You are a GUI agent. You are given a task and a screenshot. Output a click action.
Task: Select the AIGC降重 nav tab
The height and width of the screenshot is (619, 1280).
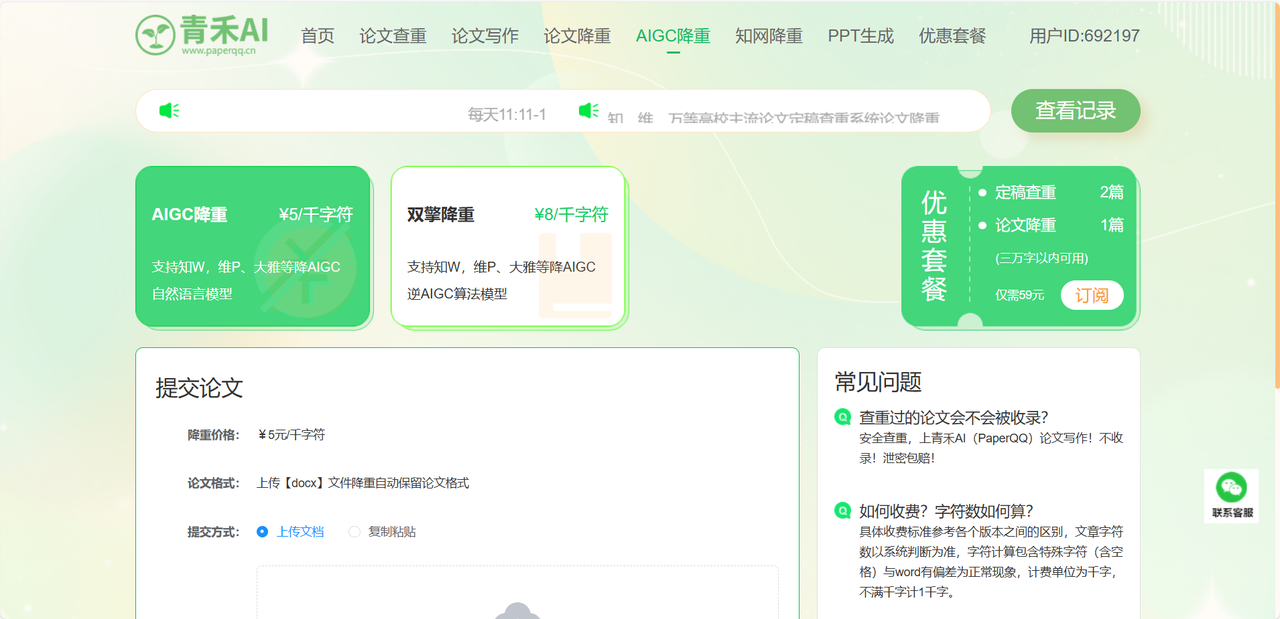click(x=673, y=36)
